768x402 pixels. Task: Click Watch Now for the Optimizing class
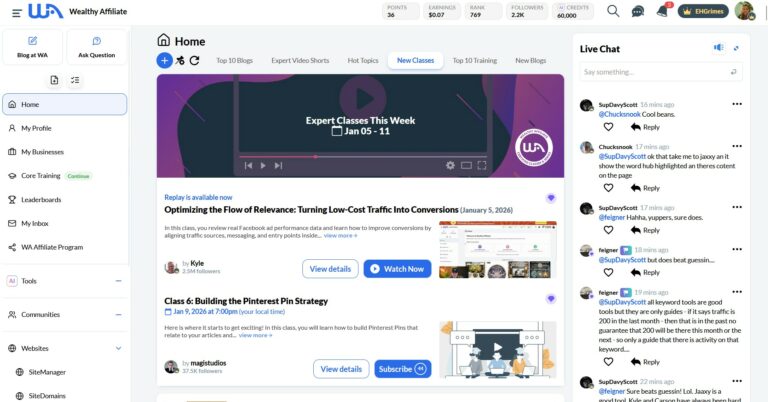coord(397,268)
